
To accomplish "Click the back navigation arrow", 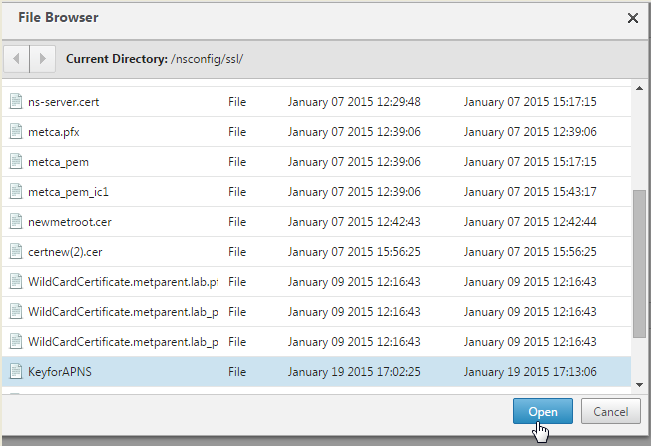I will point(18,58).
